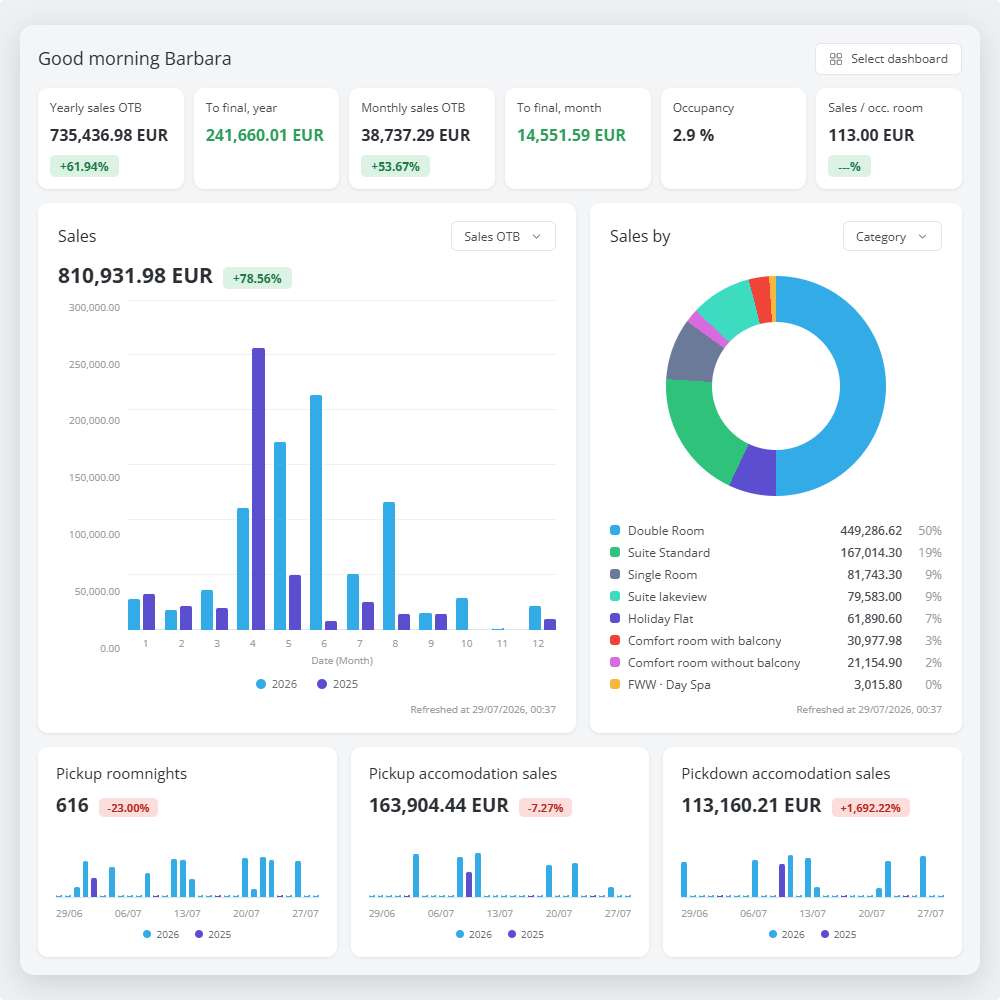This screenshot has height=1000, width=1000.
Task: Click the 163,904.44 EUR pickup value
Action: tap(439, 805)
